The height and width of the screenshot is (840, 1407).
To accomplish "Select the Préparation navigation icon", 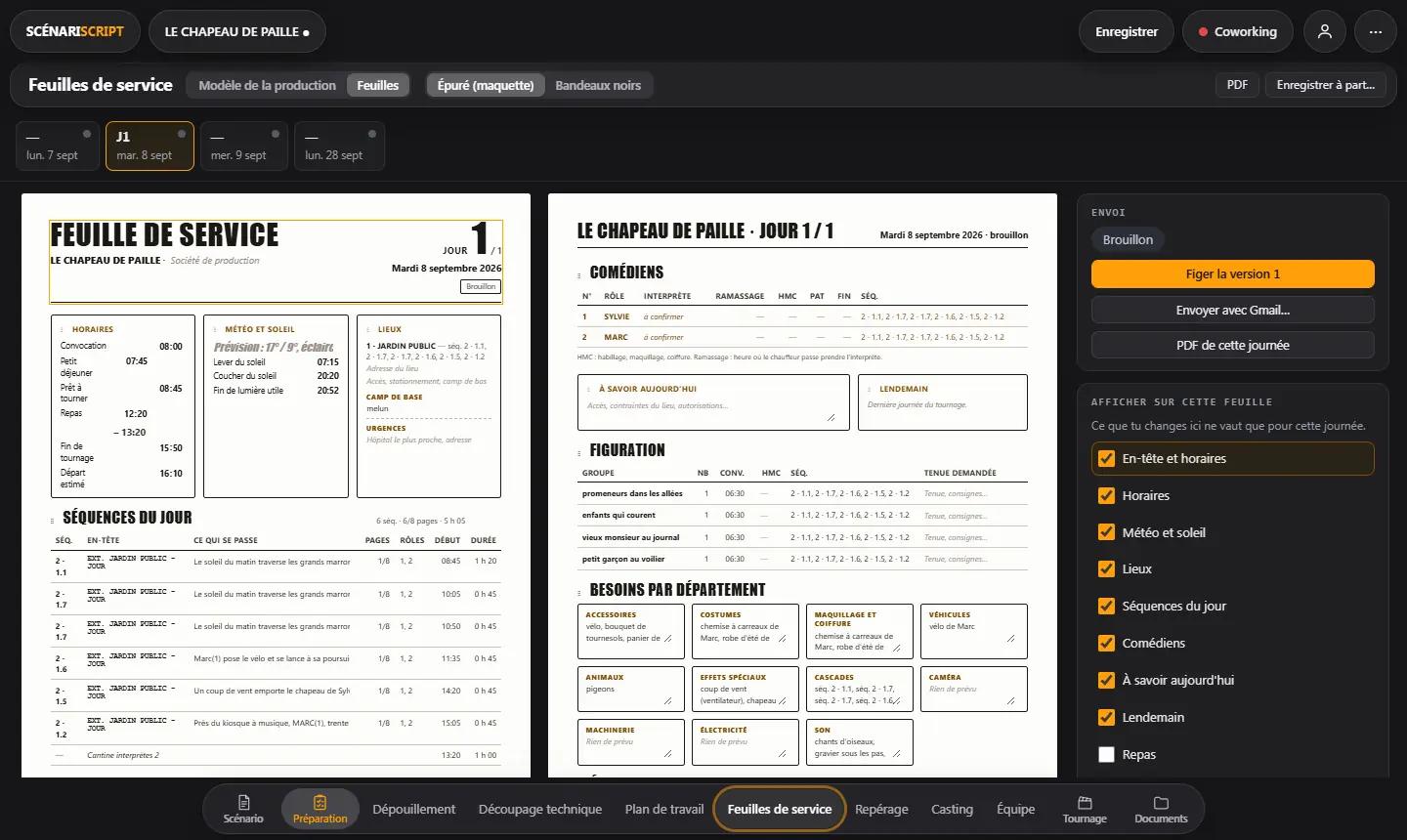I will pyautogui.click(x=320, y=809).
